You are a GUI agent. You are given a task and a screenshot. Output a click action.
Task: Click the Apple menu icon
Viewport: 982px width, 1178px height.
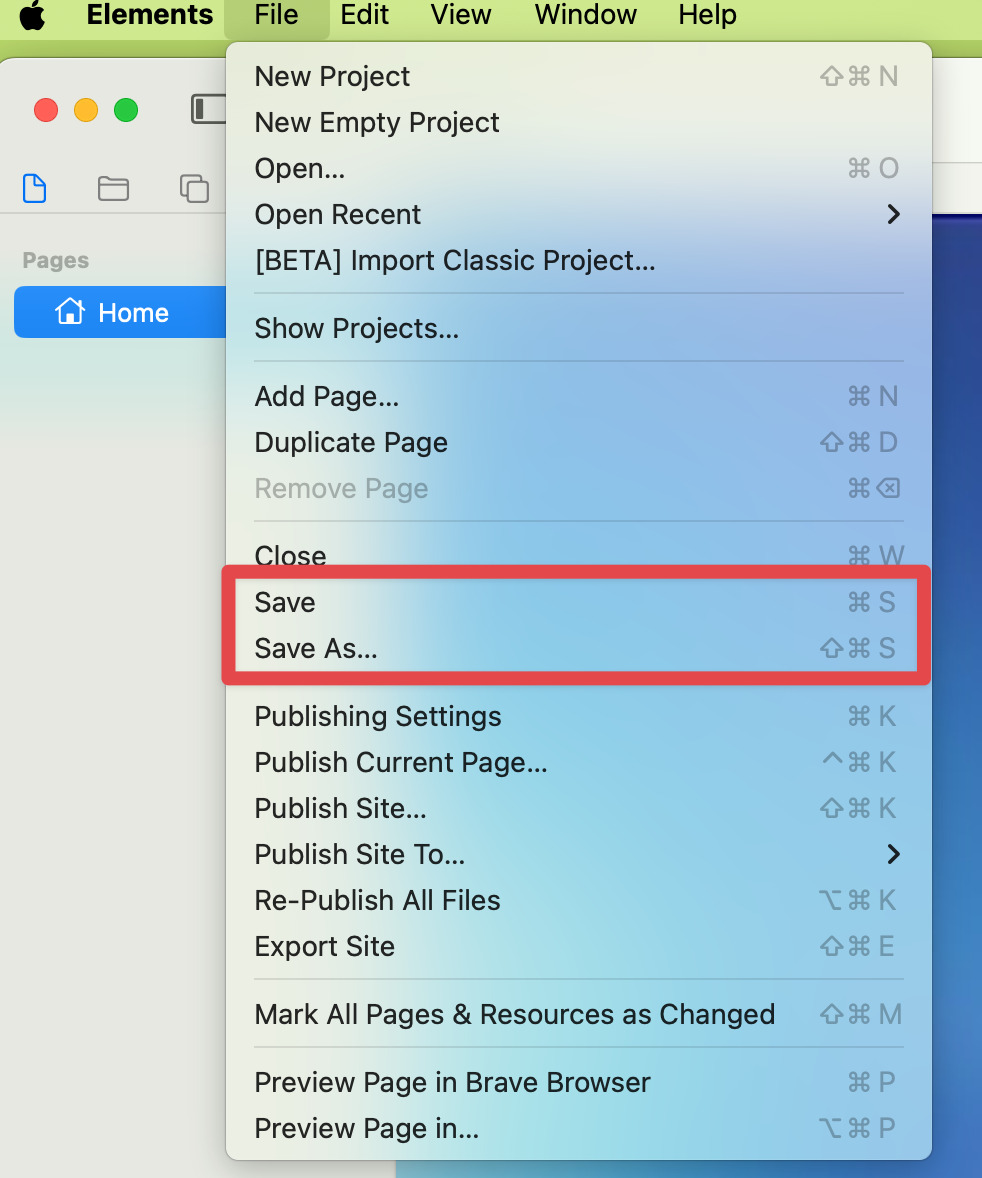33,15
